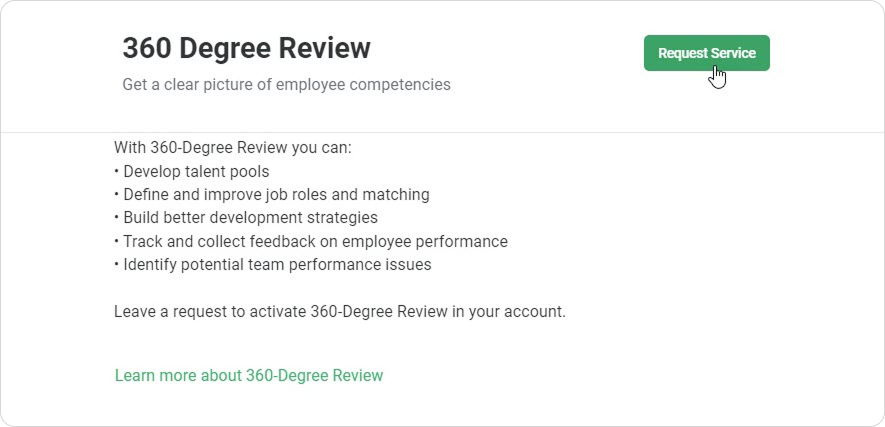Click the bullet dot before 'Identify potential team'
Viewport: 885px width, 427px height.
(x=117, y=265)
